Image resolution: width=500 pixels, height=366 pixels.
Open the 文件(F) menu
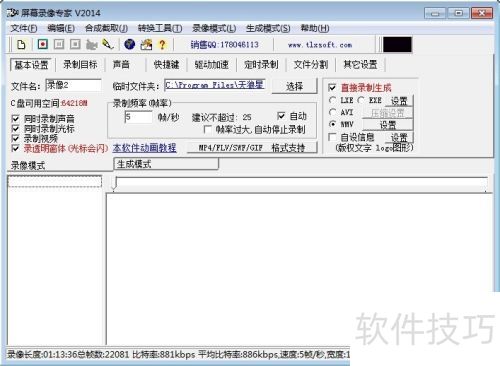coord(24,28)
